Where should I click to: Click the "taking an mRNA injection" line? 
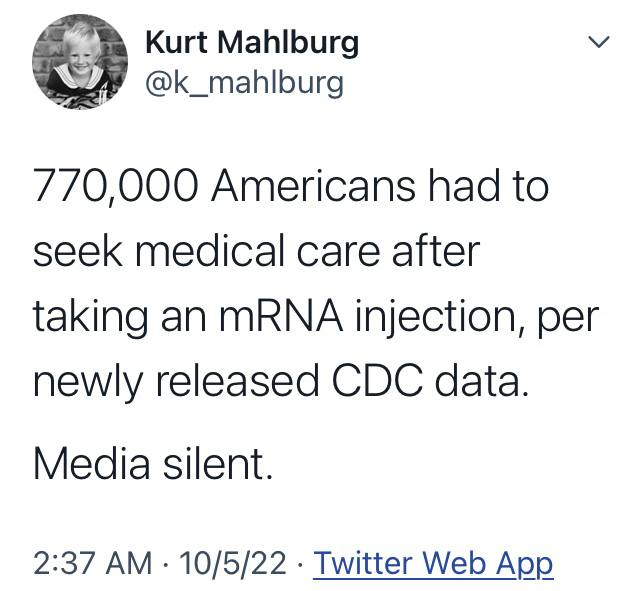(x=315, y=317)
